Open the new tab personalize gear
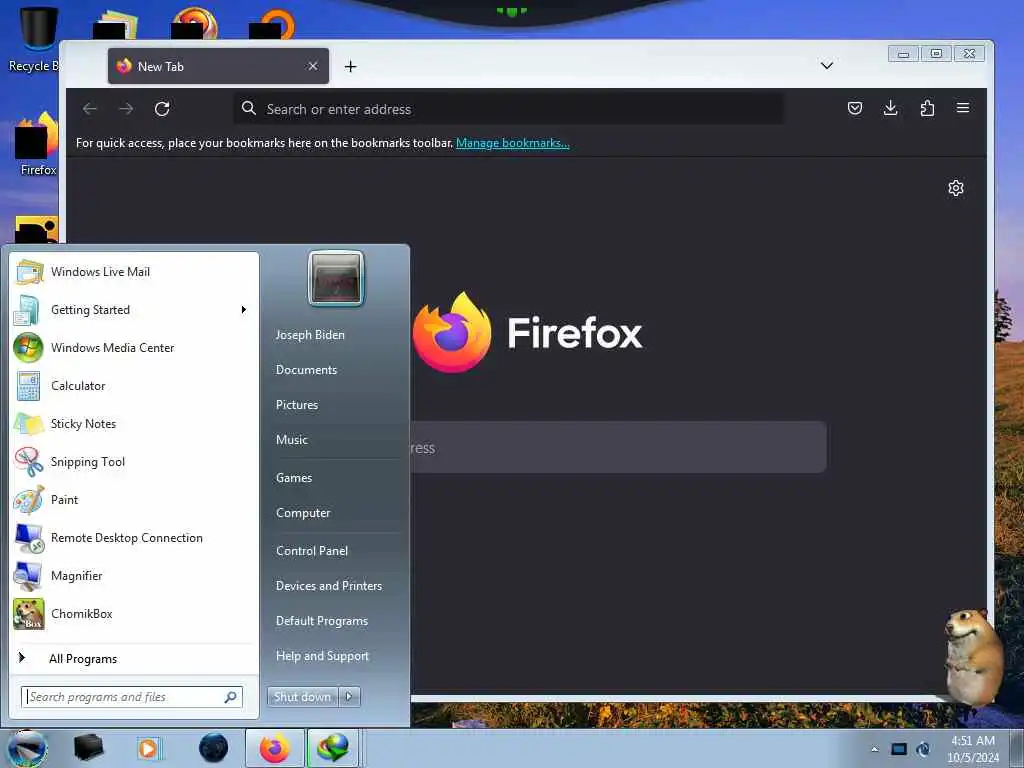 955,188
